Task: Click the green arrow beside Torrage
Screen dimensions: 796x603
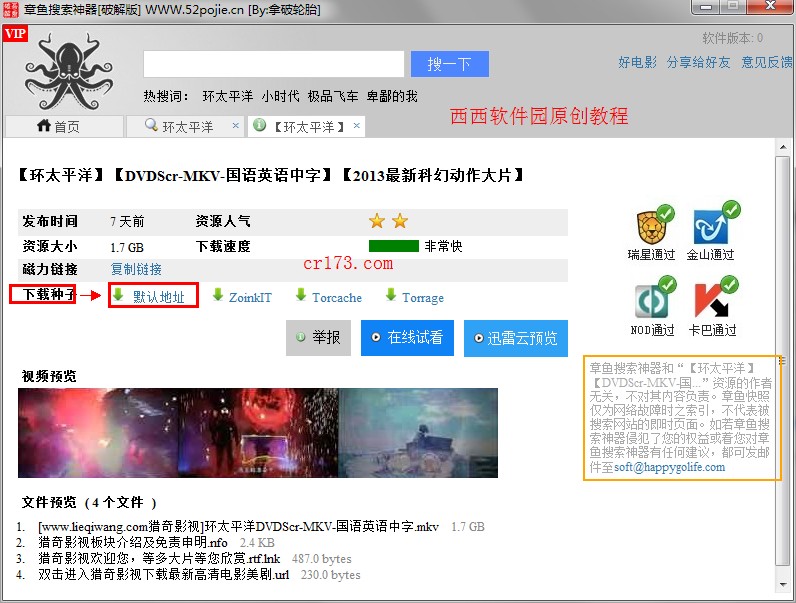Action: click(391, 295)
